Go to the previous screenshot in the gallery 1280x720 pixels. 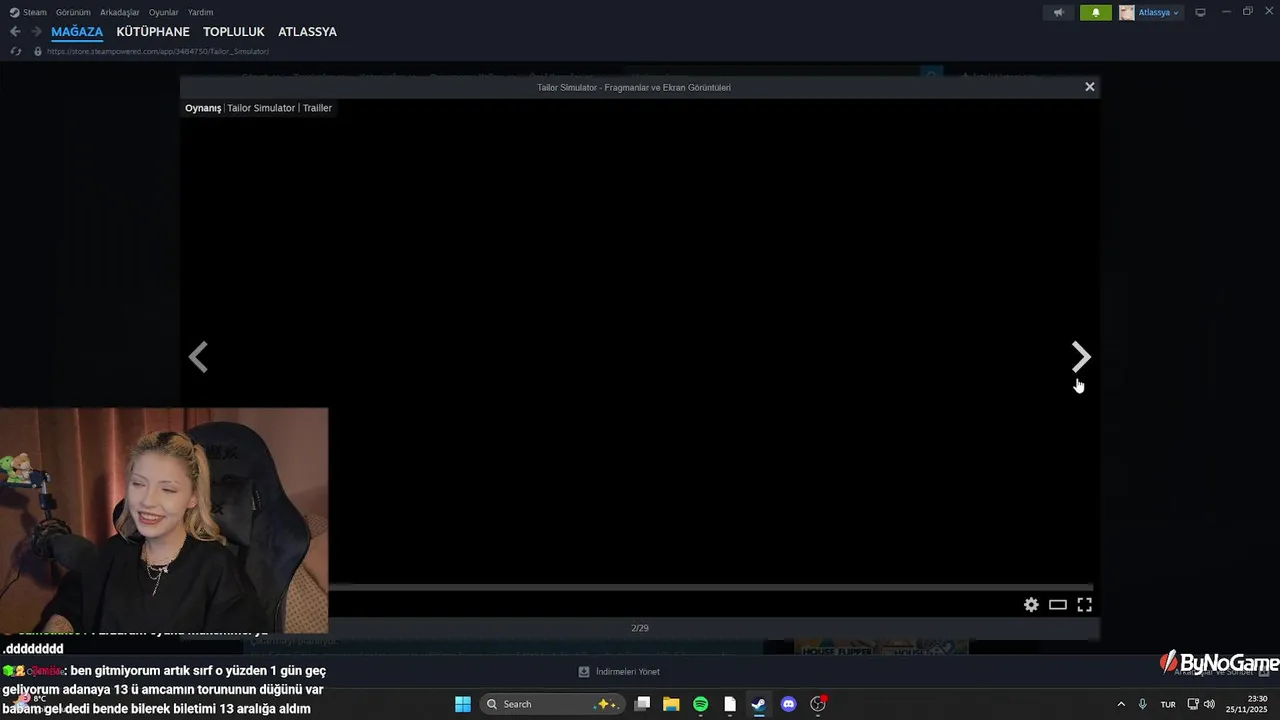(198, 356)
